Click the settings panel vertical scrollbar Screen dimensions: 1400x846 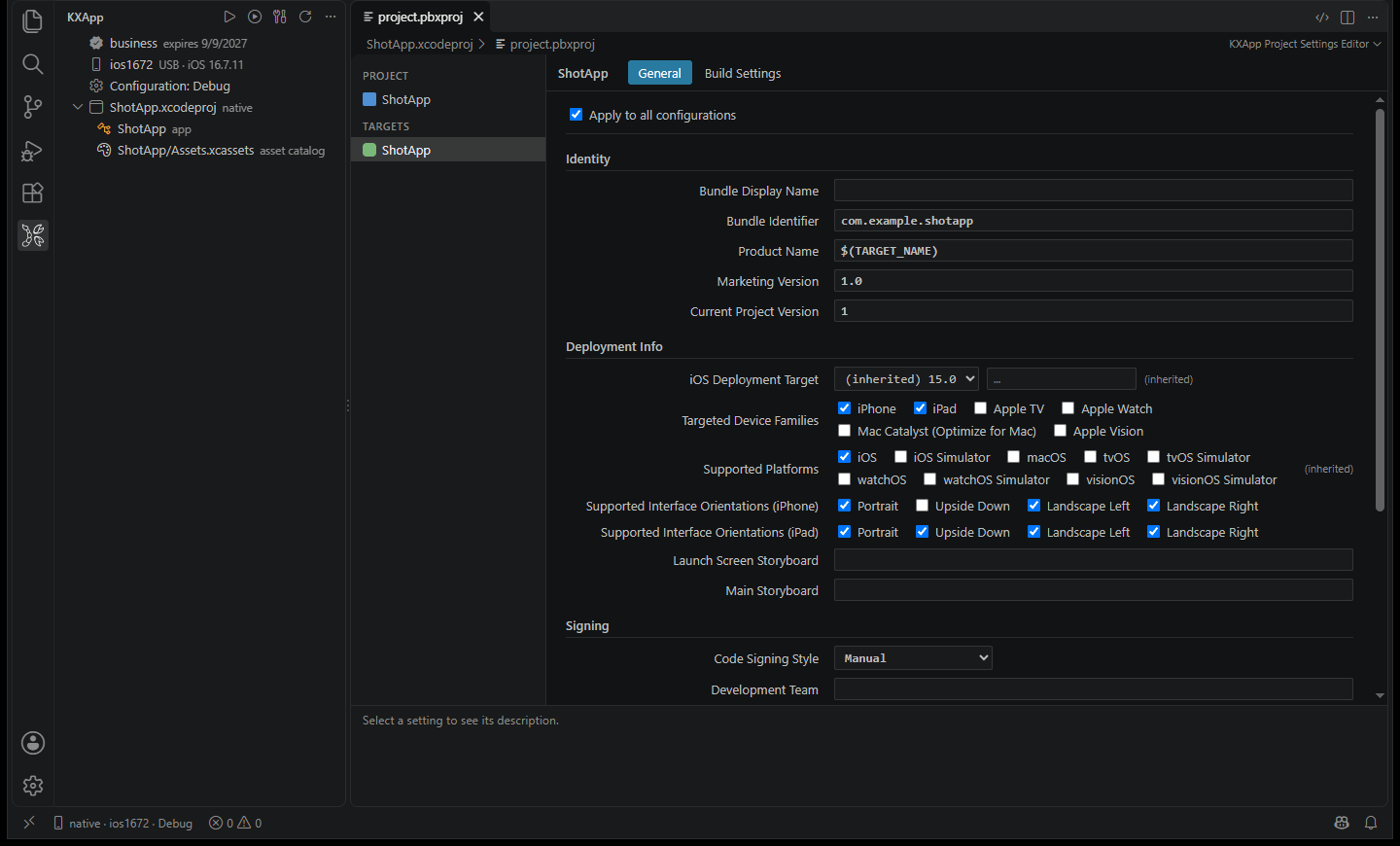[1380, 309]
